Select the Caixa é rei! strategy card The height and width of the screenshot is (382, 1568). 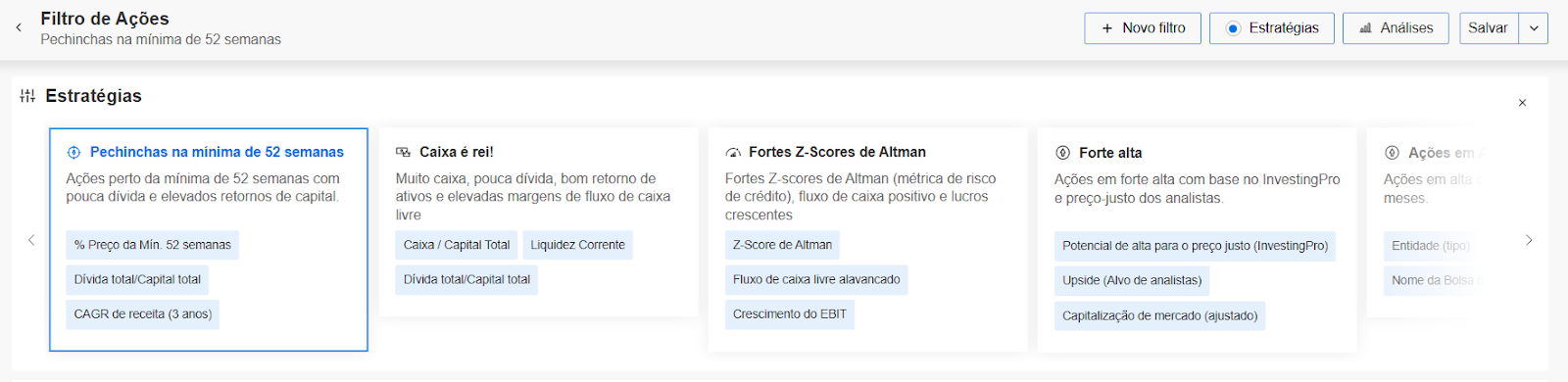[538, 222]
